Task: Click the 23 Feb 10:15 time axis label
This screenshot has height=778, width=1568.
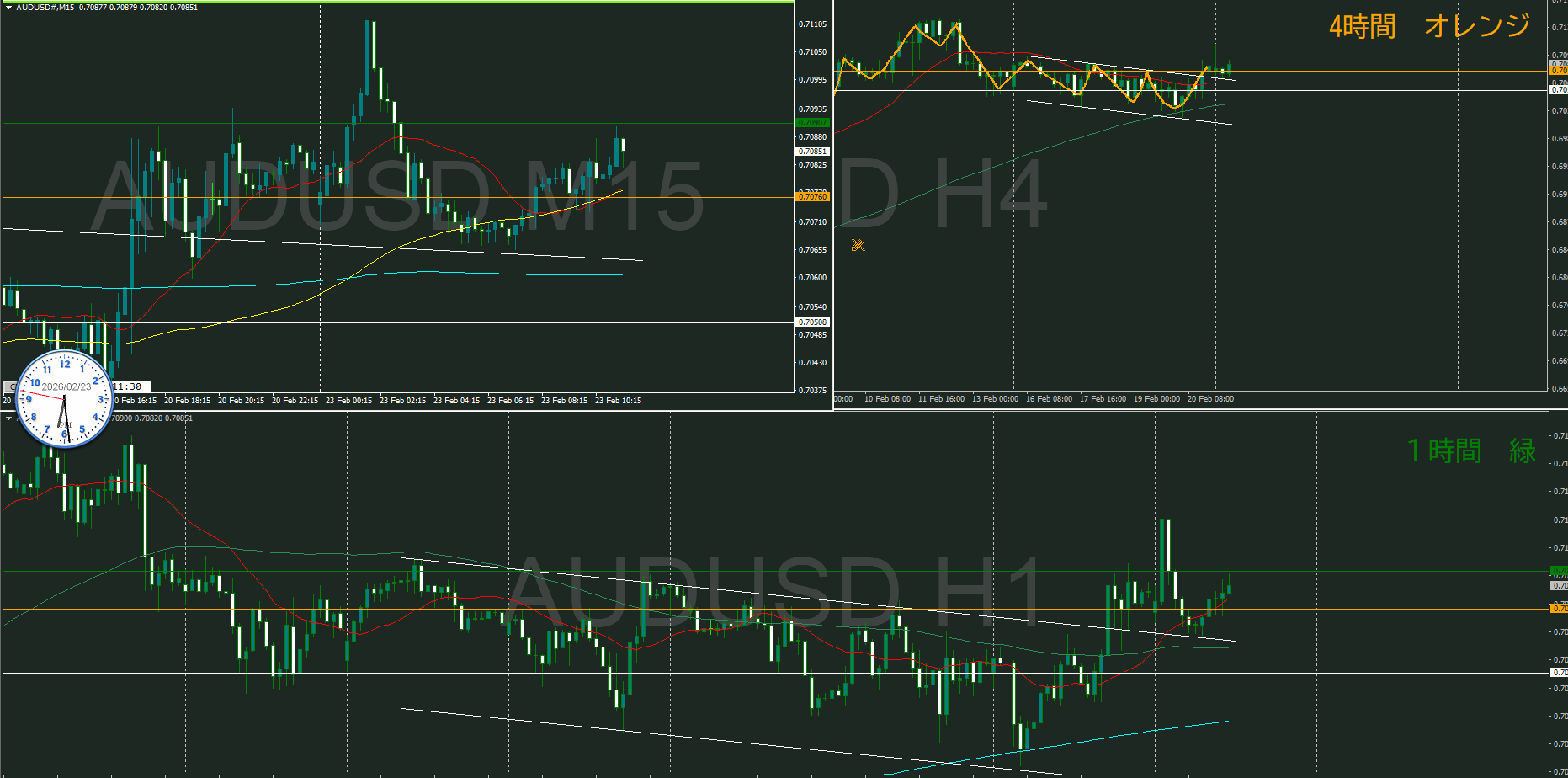Action: [x=618, y=401]
